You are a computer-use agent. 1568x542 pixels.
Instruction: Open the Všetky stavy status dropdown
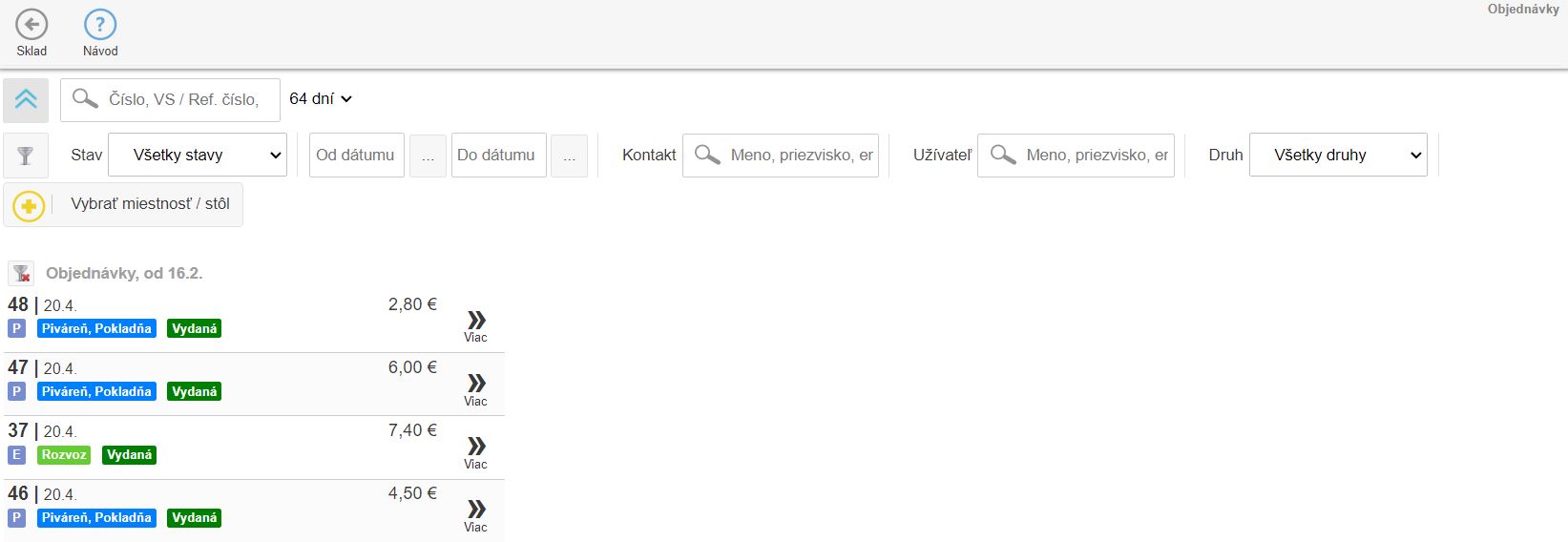[x=197, y=155]
